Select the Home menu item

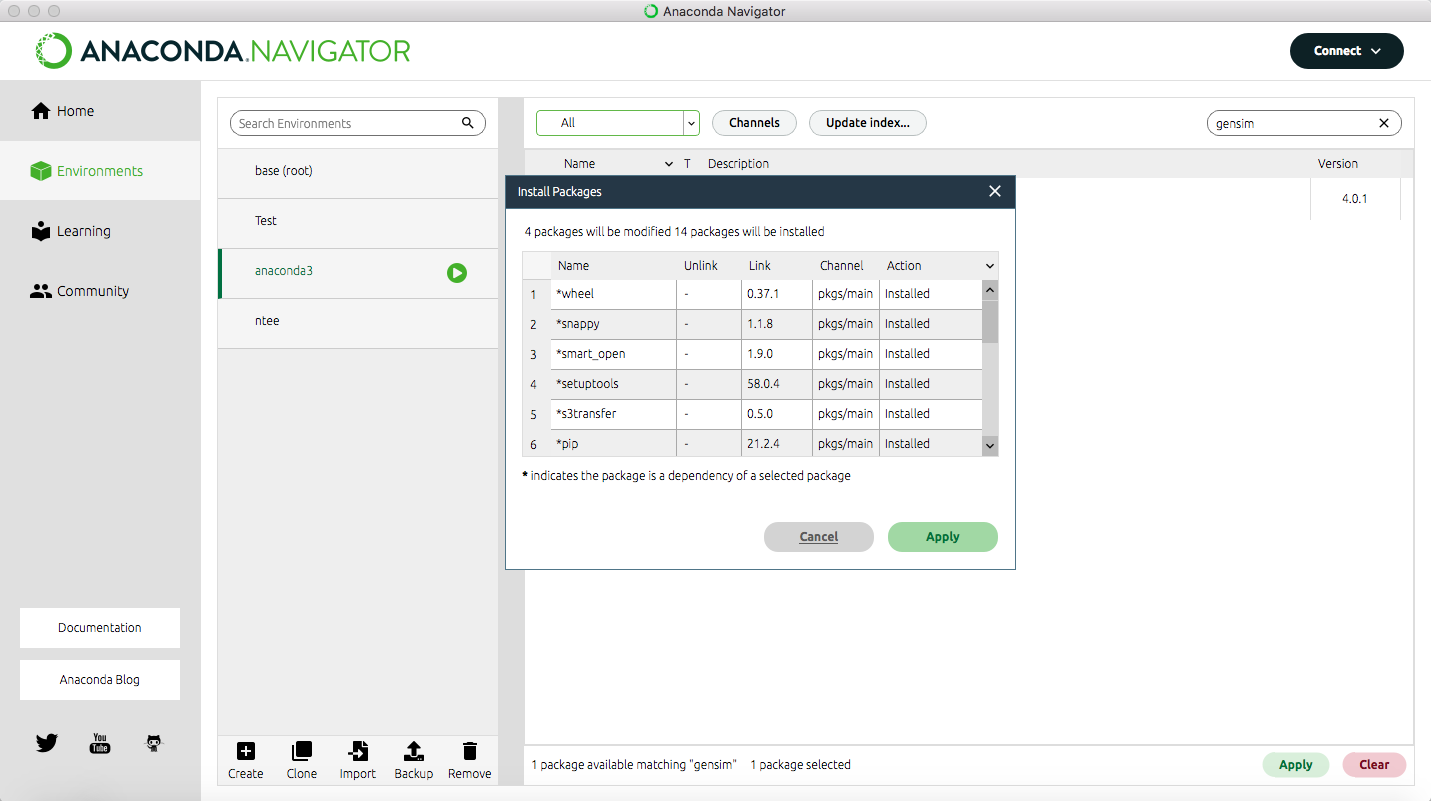point(100,111)
